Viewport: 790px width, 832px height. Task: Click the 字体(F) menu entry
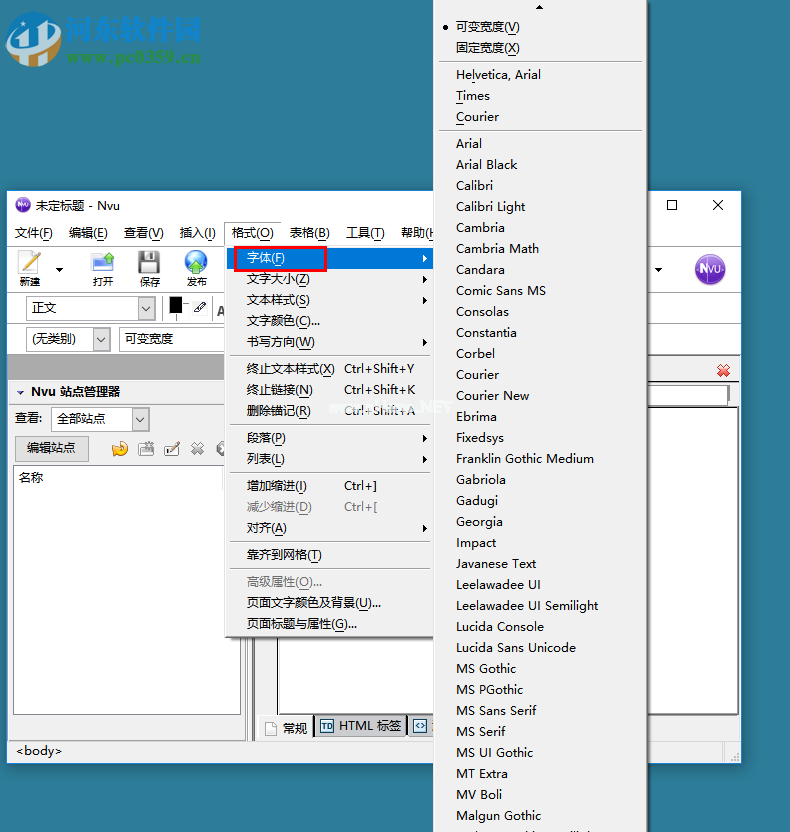[x=330, y=258]
